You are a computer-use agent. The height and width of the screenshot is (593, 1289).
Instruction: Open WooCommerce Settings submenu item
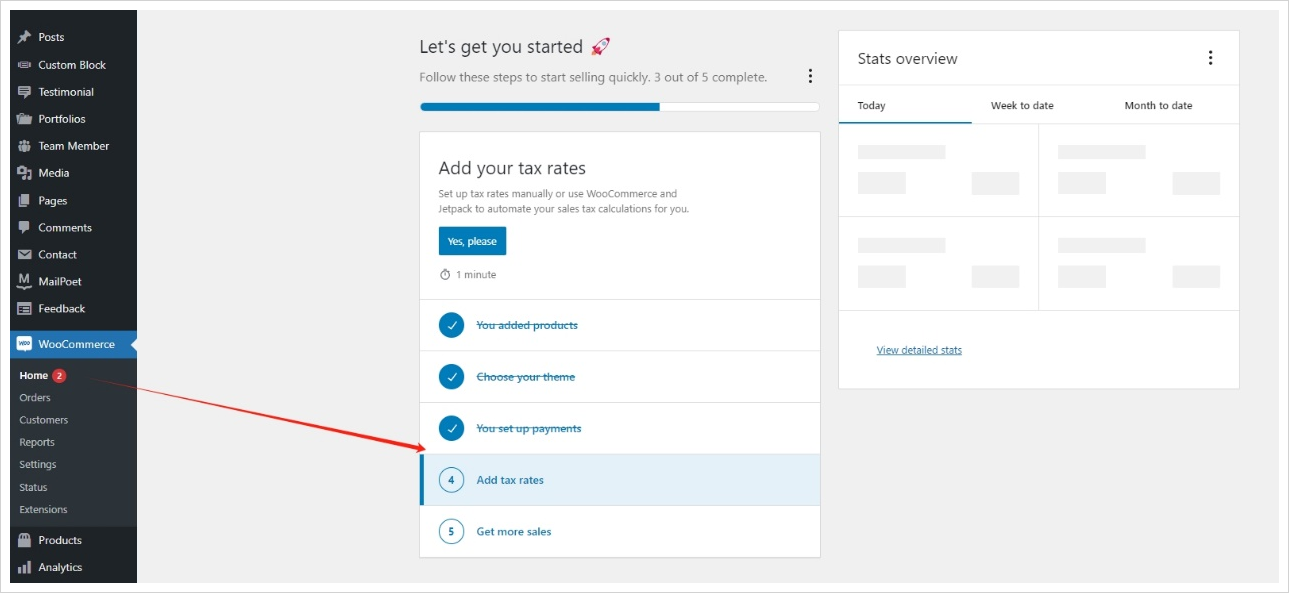tap(38, 465)
